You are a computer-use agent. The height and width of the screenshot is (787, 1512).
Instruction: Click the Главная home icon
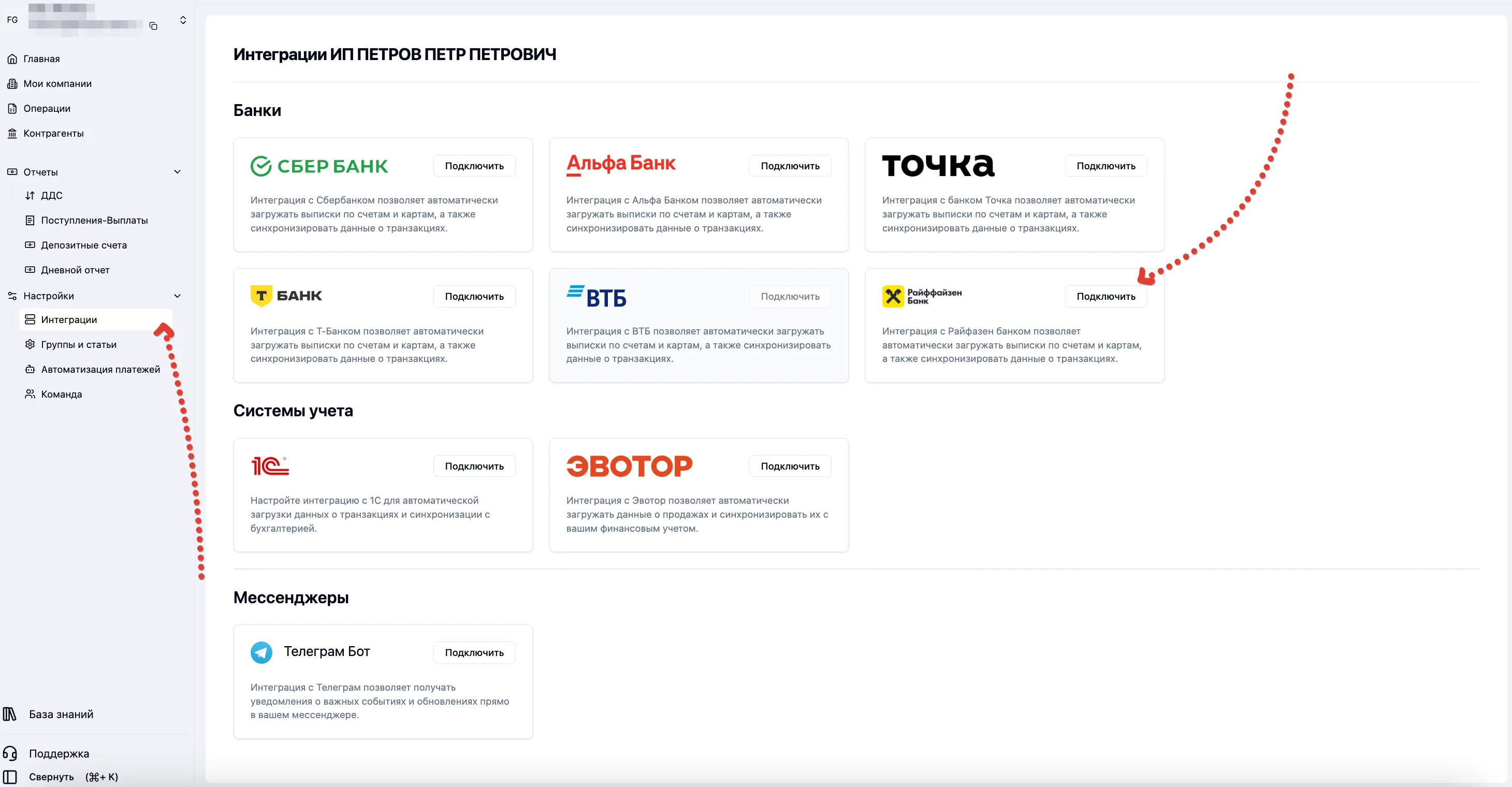tap(12, 59)
